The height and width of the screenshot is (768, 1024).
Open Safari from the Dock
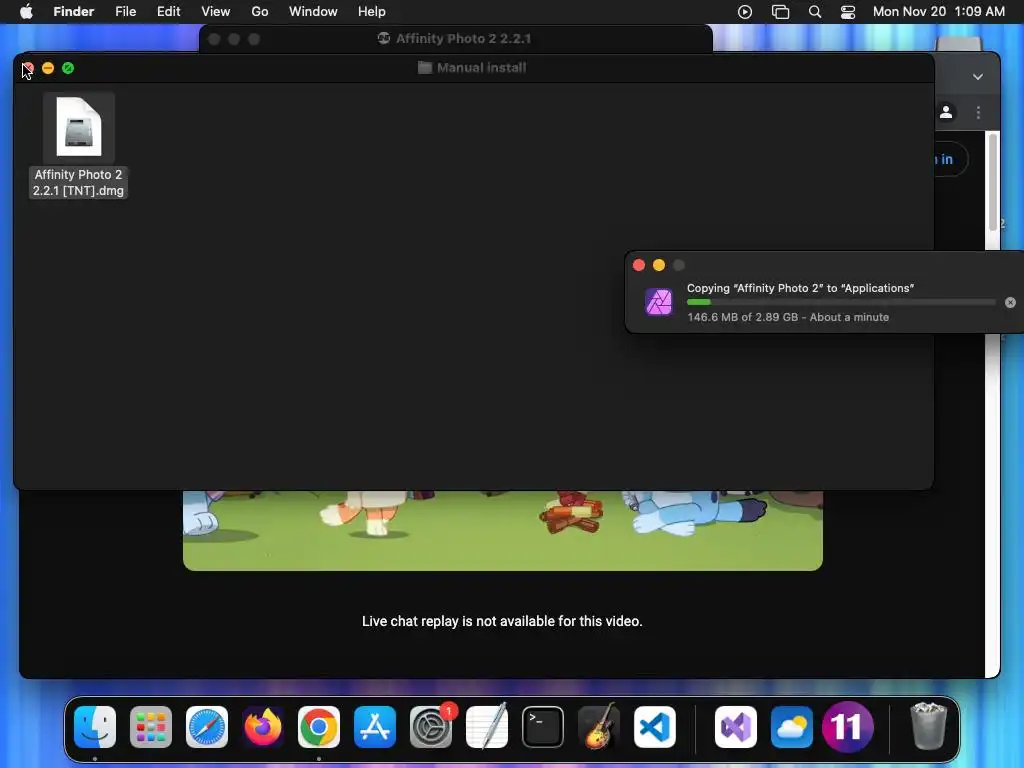coord(207,726)
